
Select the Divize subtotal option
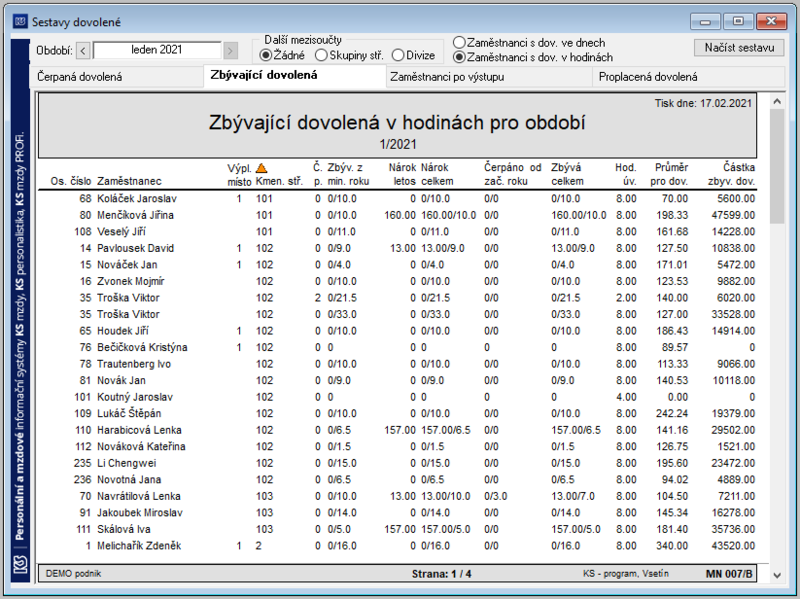click(414, 55)
